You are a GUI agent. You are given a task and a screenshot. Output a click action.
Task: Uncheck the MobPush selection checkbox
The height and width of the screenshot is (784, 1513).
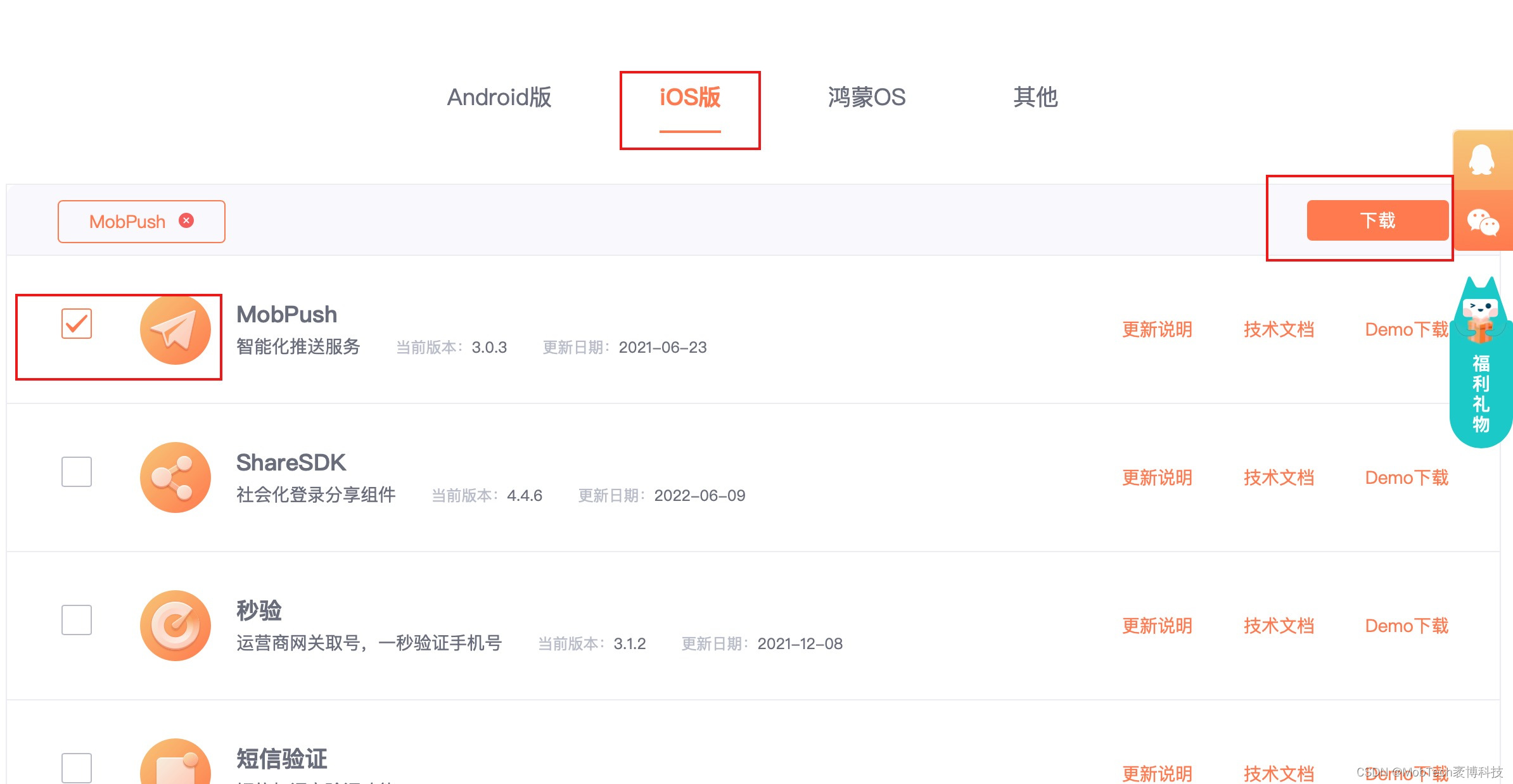[76, 324]
